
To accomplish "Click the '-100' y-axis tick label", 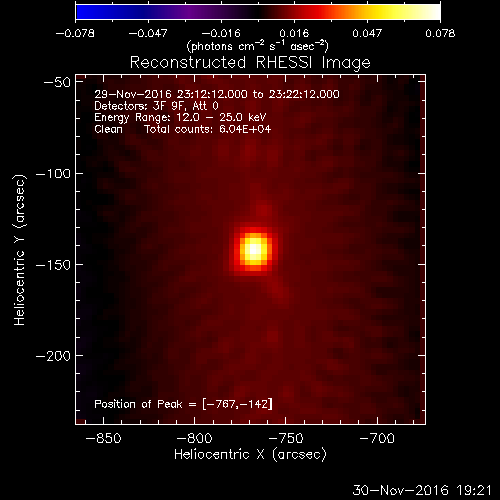I will [x=53, y=174].
